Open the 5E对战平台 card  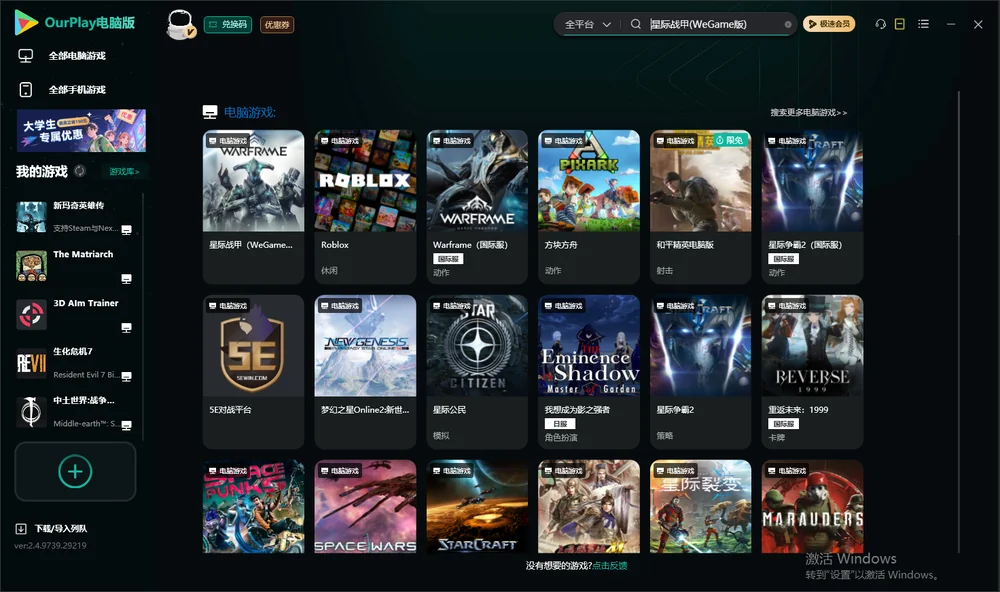[x=253, y=372]
